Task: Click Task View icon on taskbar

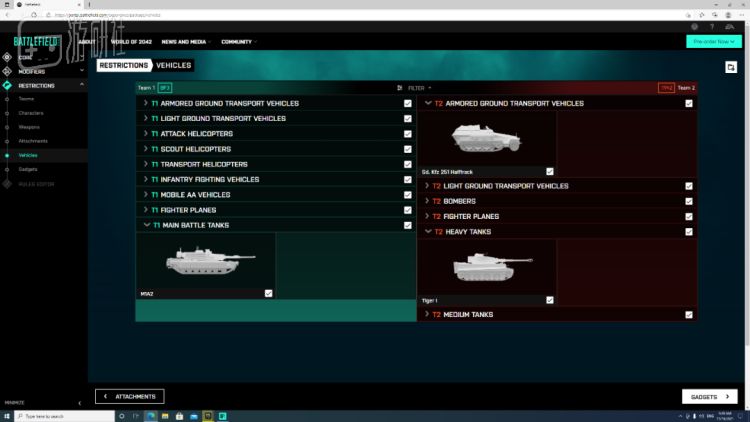Action: pyautogui.click(x=136, y=416)
